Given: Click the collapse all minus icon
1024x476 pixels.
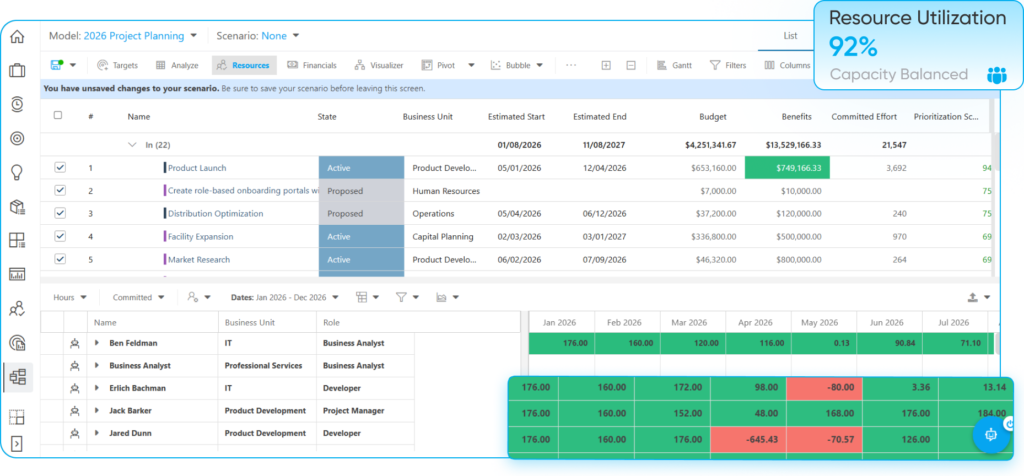Looking at the screenshot, I should coord(631,65).
